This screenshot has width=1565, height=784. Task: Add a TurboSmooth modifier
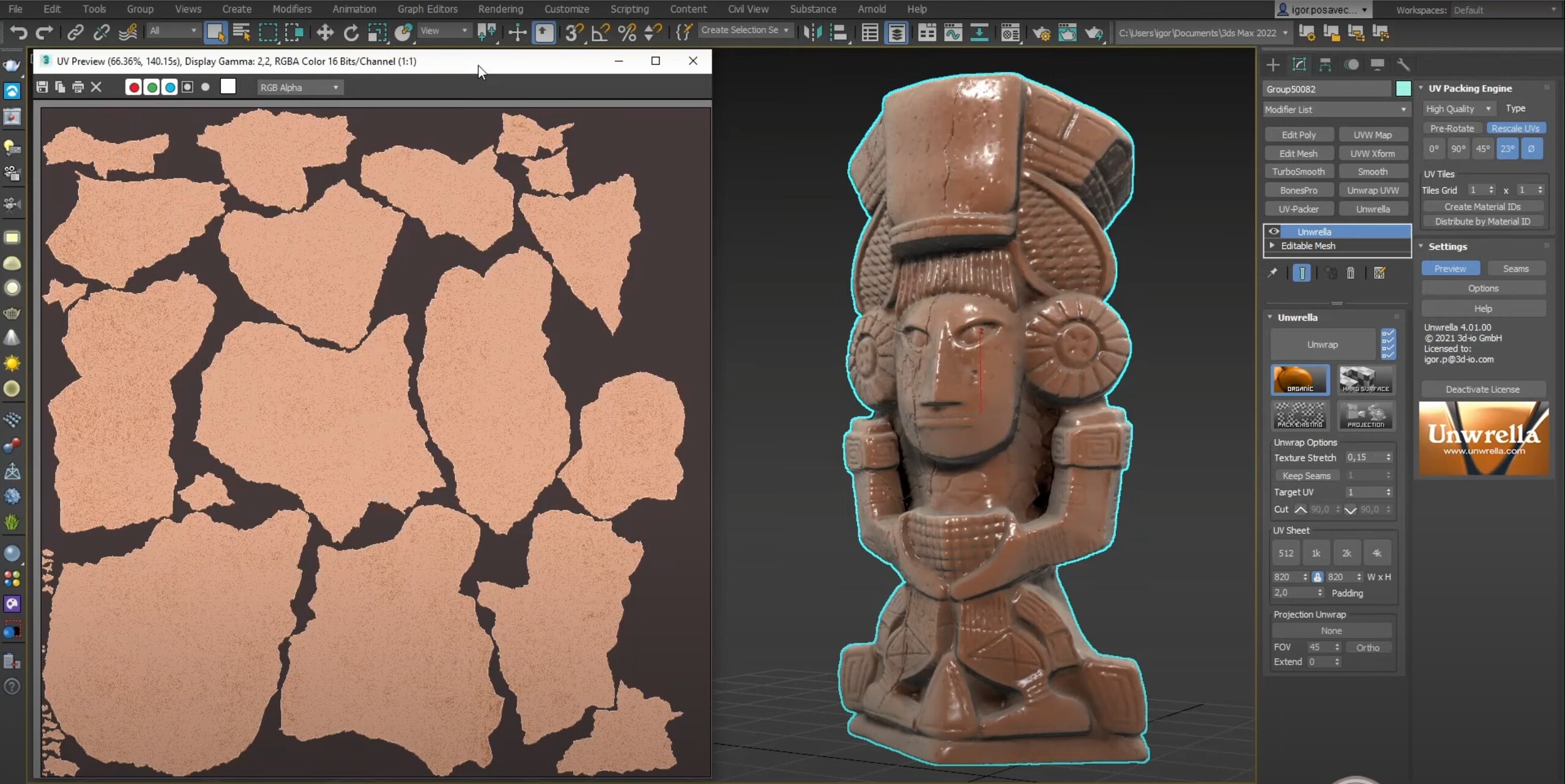click(x=1298, y=172)
